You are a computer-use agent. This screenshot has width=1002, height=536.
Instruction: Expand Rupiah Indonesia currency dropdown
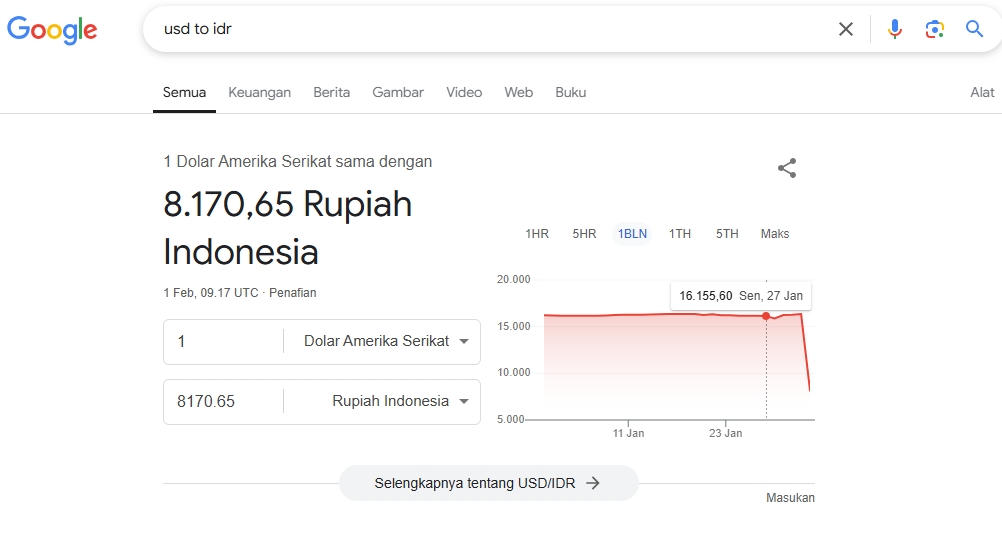[x=400, y=401]
